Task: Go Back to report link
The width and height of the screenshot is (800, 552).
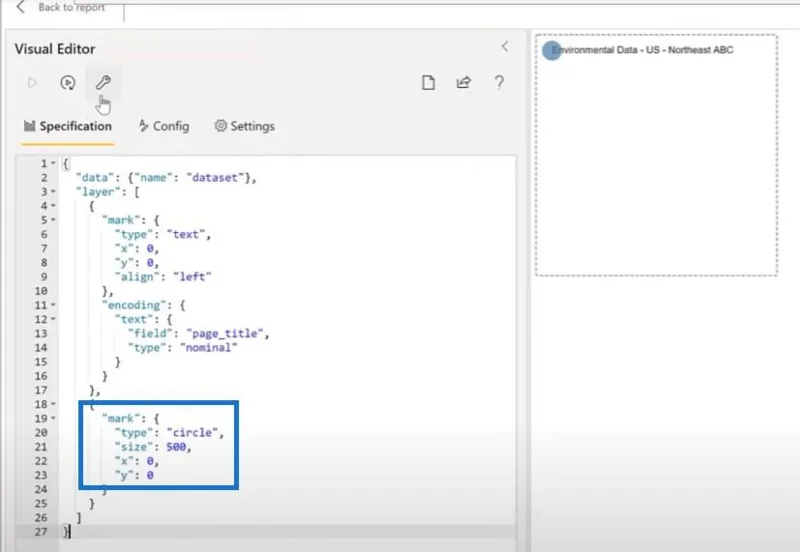Action: (x=71, y=7)
